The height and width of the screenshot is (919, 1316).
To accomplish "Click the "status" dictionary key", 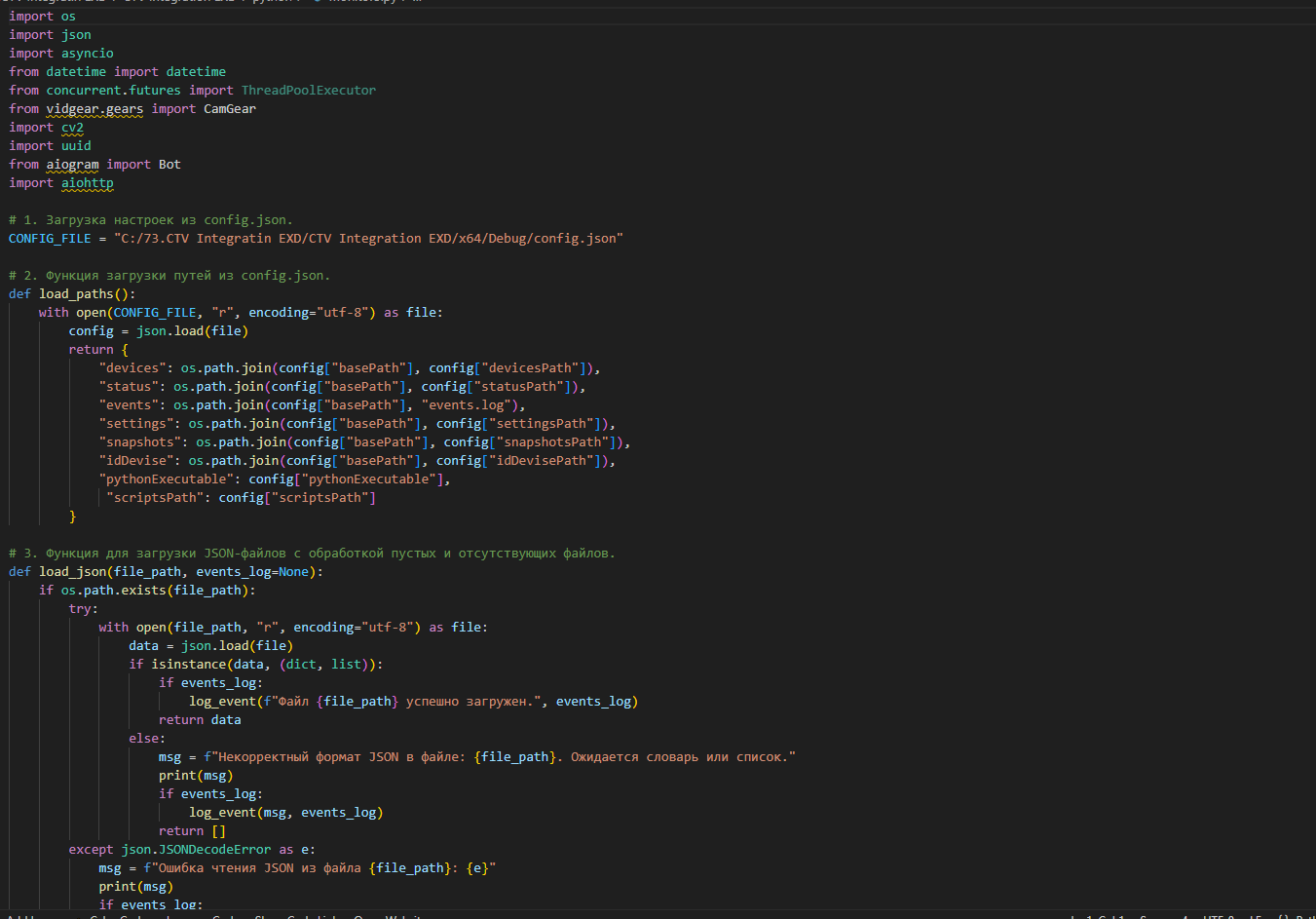I will pos(129,387).
